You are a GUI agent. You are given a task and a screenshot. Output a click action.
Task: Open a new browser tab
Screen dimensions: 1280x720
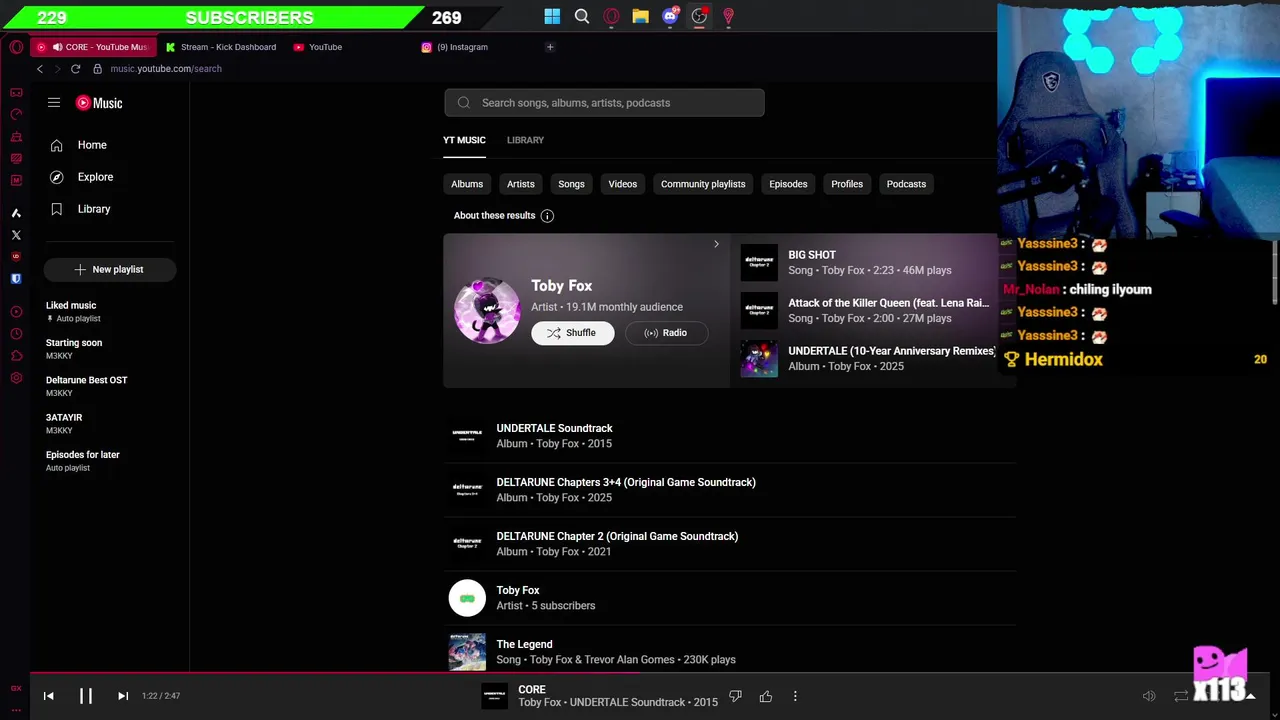point(550,47)
